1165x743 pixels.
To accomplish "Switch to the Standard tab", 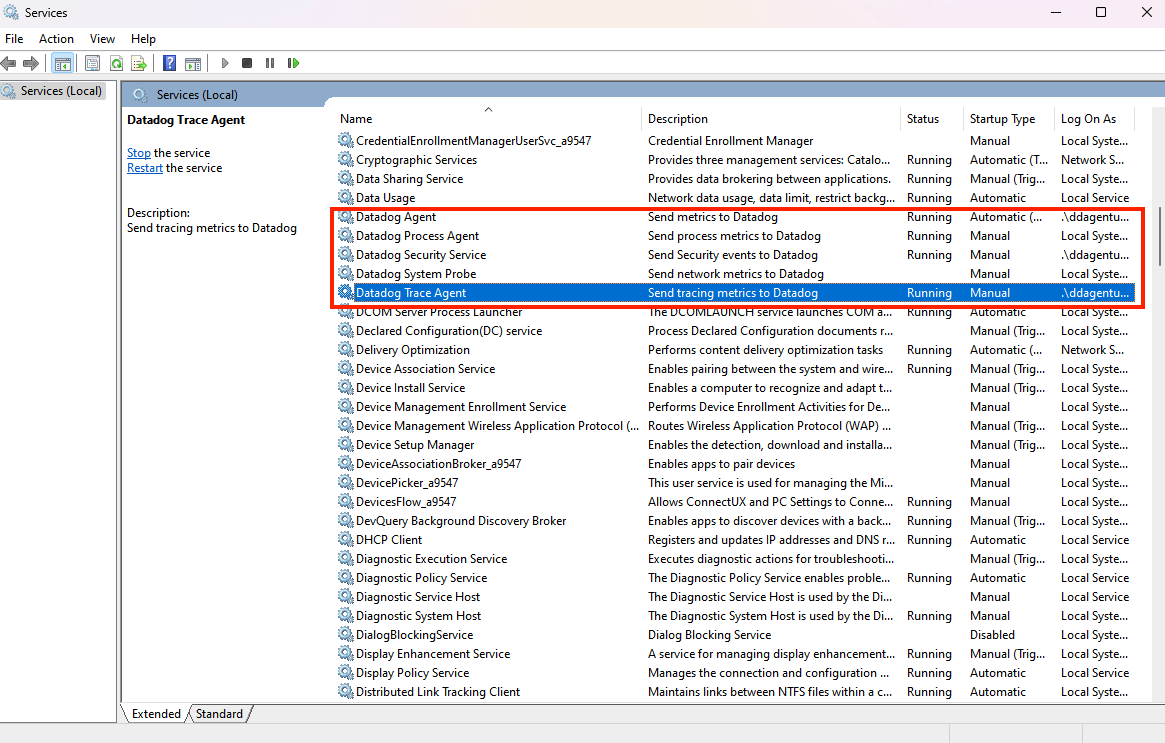I will tap(219, 713).
